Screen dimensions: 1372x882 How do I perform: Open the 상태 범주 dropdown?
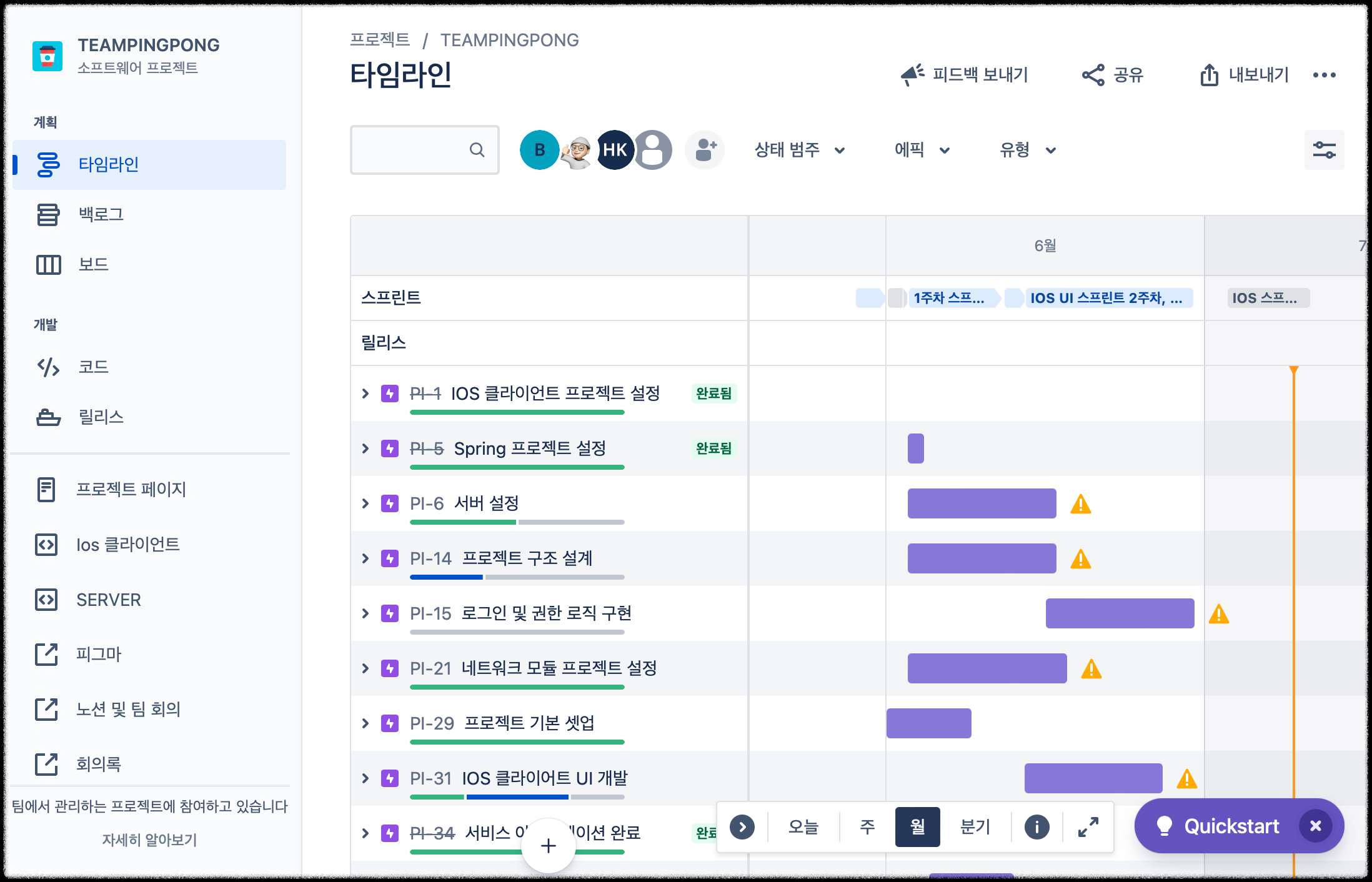[799, 150]
